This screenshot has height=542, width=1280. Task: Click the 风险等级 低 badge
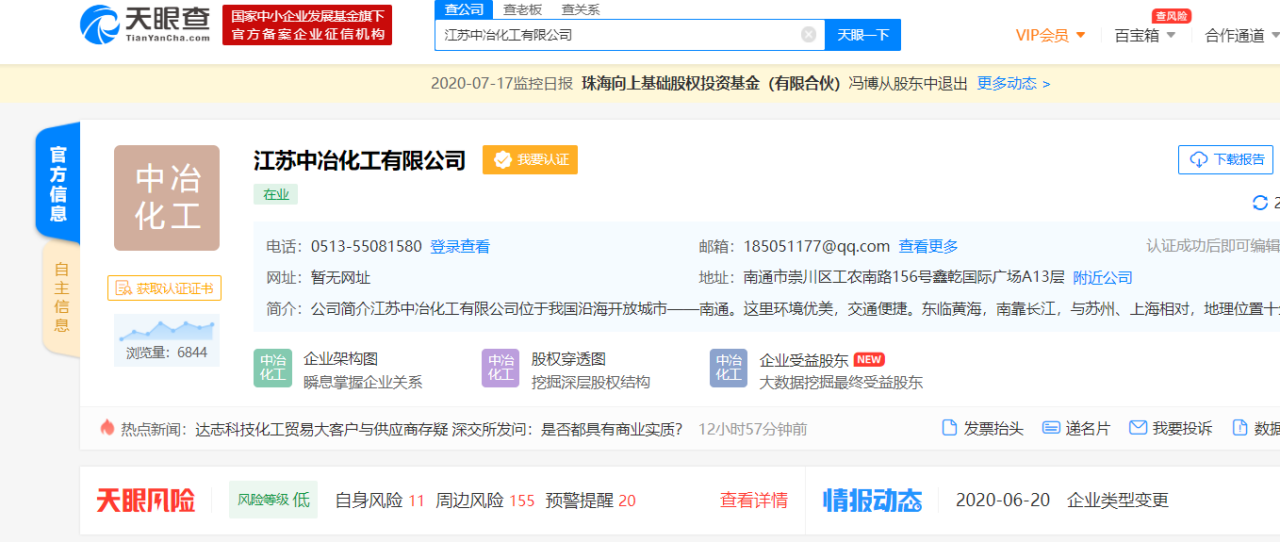coord(273,500)
